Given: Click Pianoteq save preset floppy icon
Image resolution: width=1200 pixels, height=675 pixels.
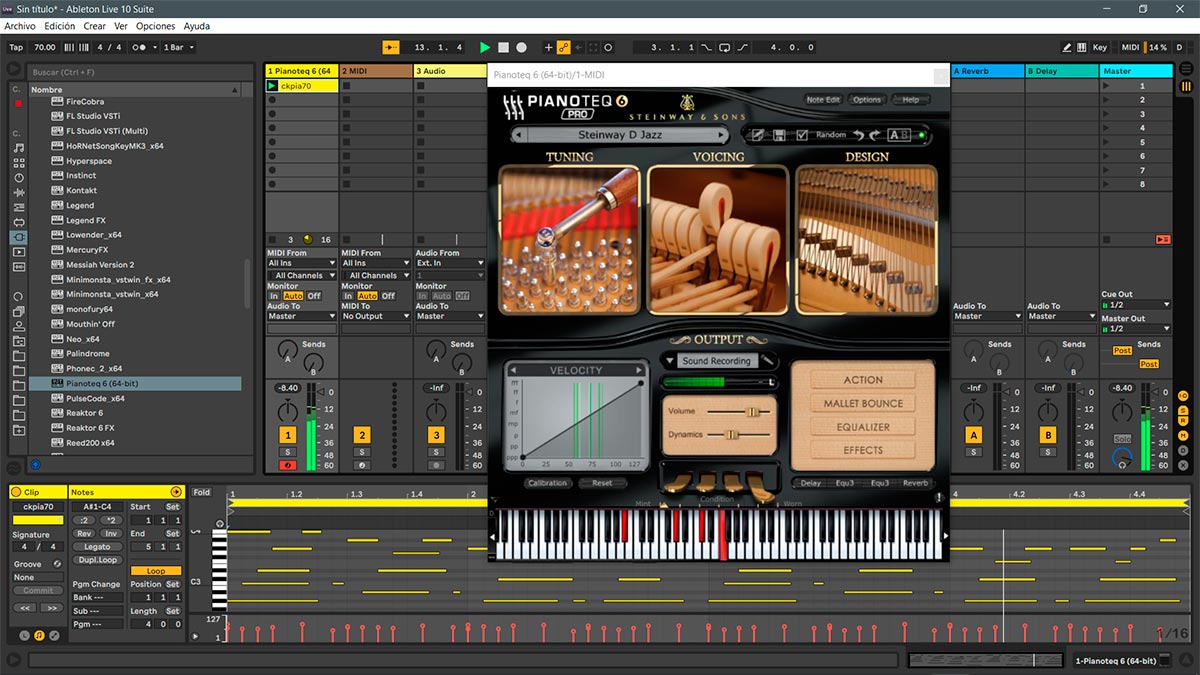Looking at the screenshot, I should tap(779, 135).
